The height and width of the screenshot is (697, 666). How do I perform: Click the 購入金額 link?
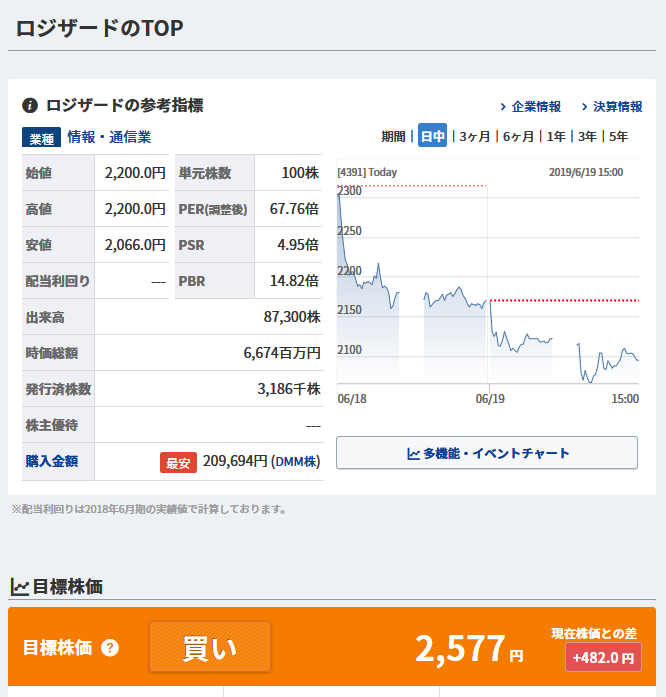point(52,462)
